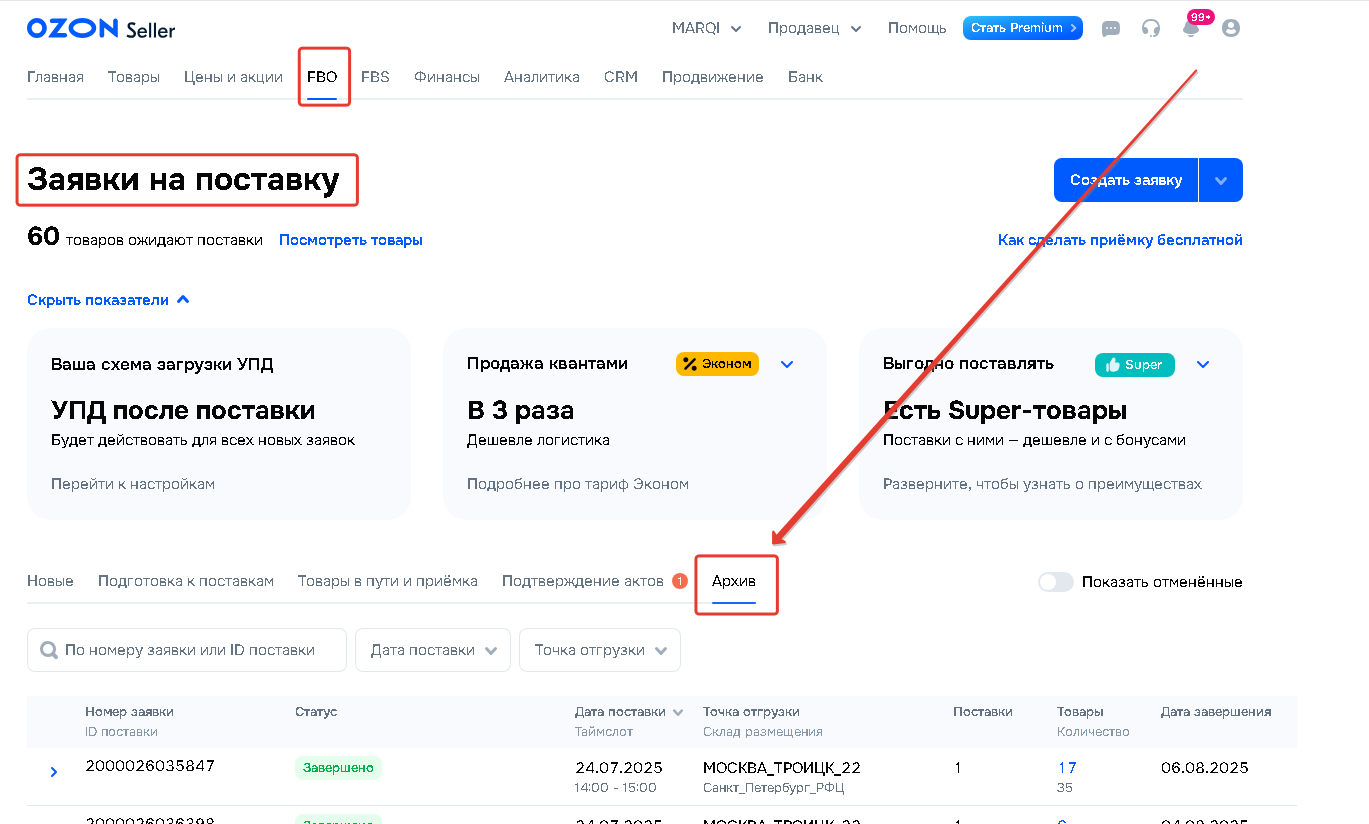Click the search magnifier icon
1369x824 pixels.
pyautogui.click(x=48, y=650)
